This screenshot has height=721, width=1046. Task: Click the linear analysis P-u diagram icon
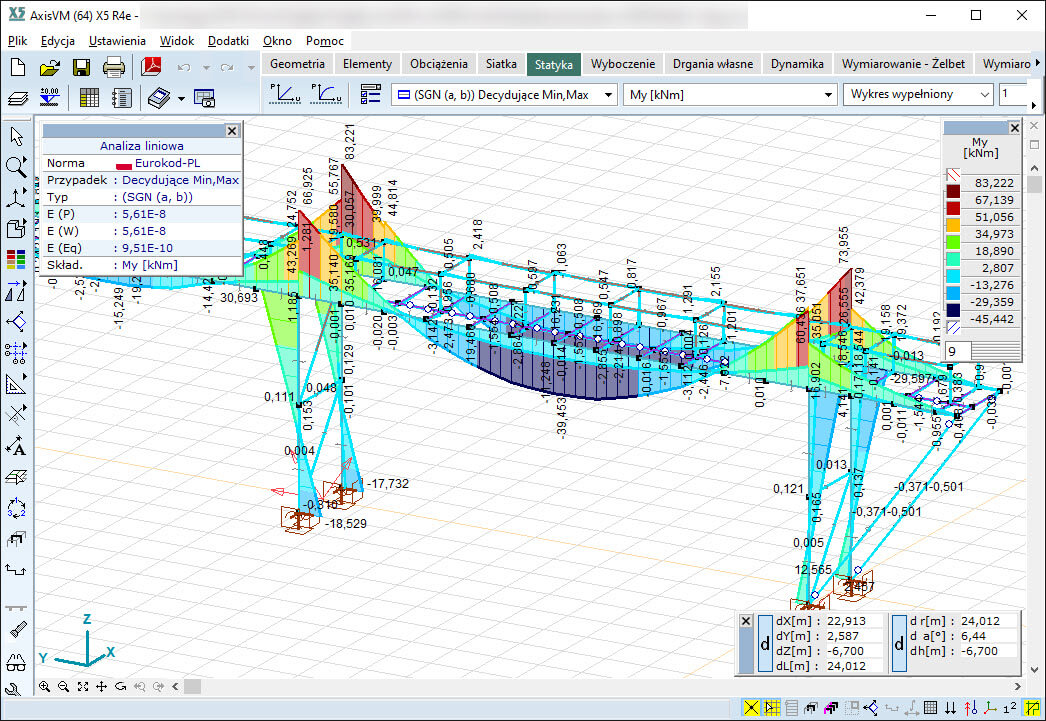(x=286, y=94)
